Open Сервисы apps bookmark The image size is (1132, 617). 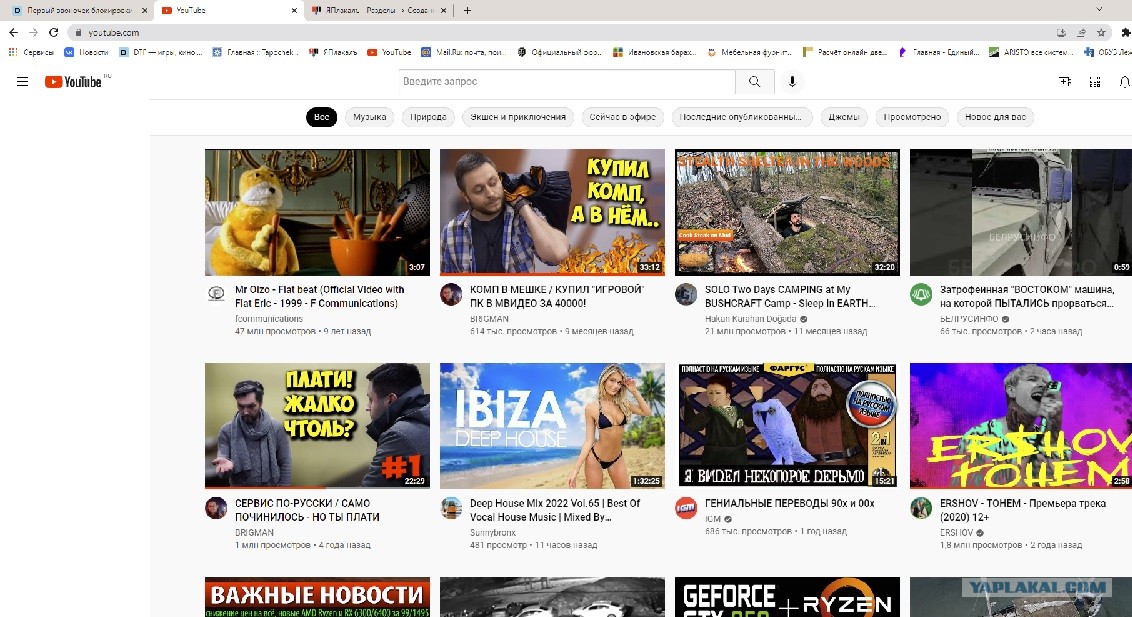pyautogui.click(x=31, y=52)
